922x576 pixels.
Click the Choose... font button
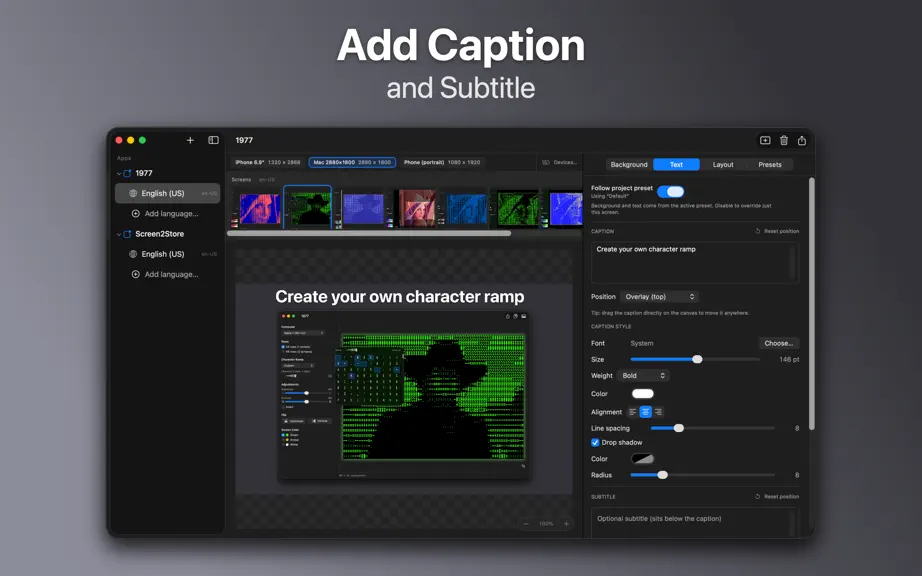(x=779, y=343)
